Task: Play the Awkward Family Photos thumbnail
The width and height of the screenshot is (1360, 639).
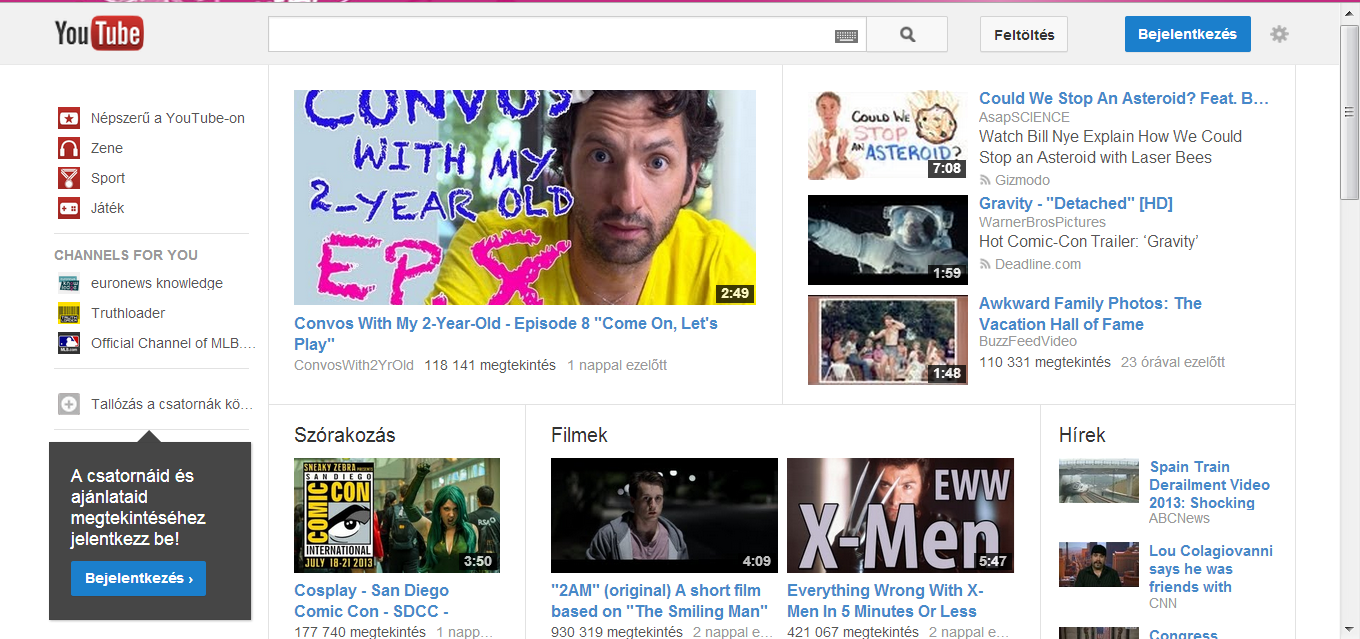Action: click(888, 340)
